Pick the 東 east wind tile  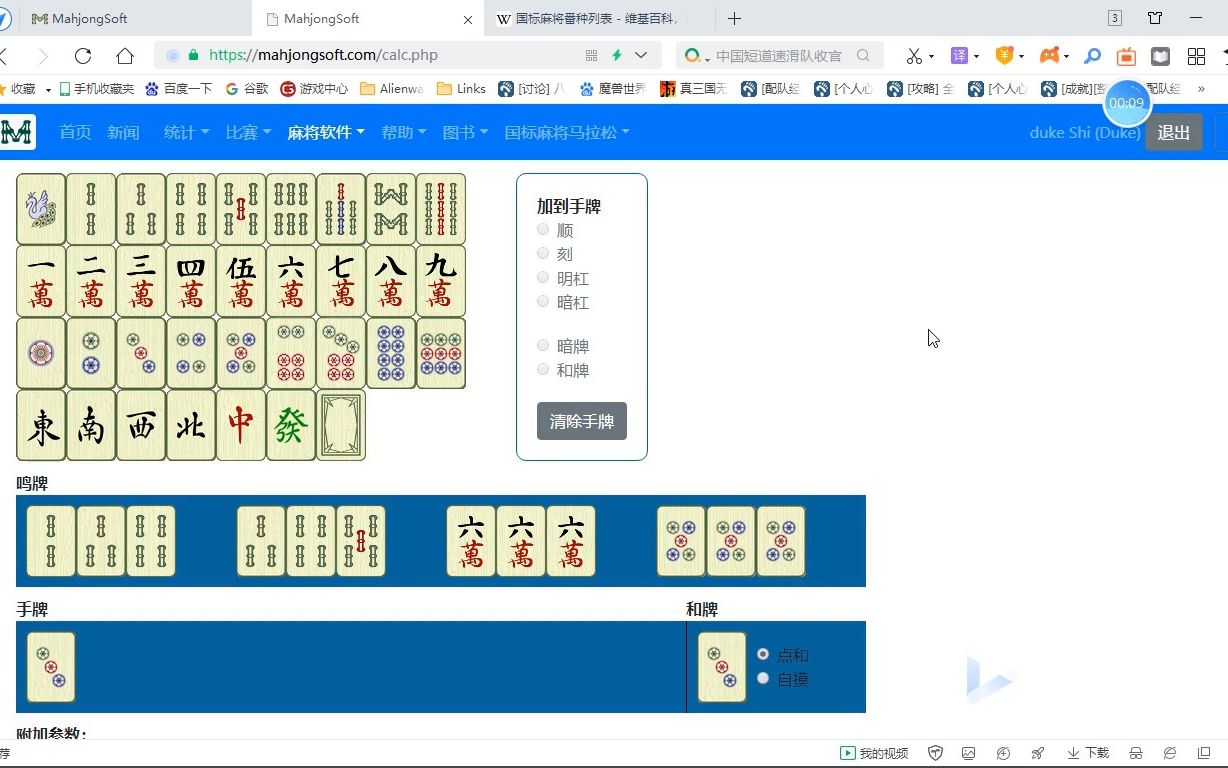(41, 425)
